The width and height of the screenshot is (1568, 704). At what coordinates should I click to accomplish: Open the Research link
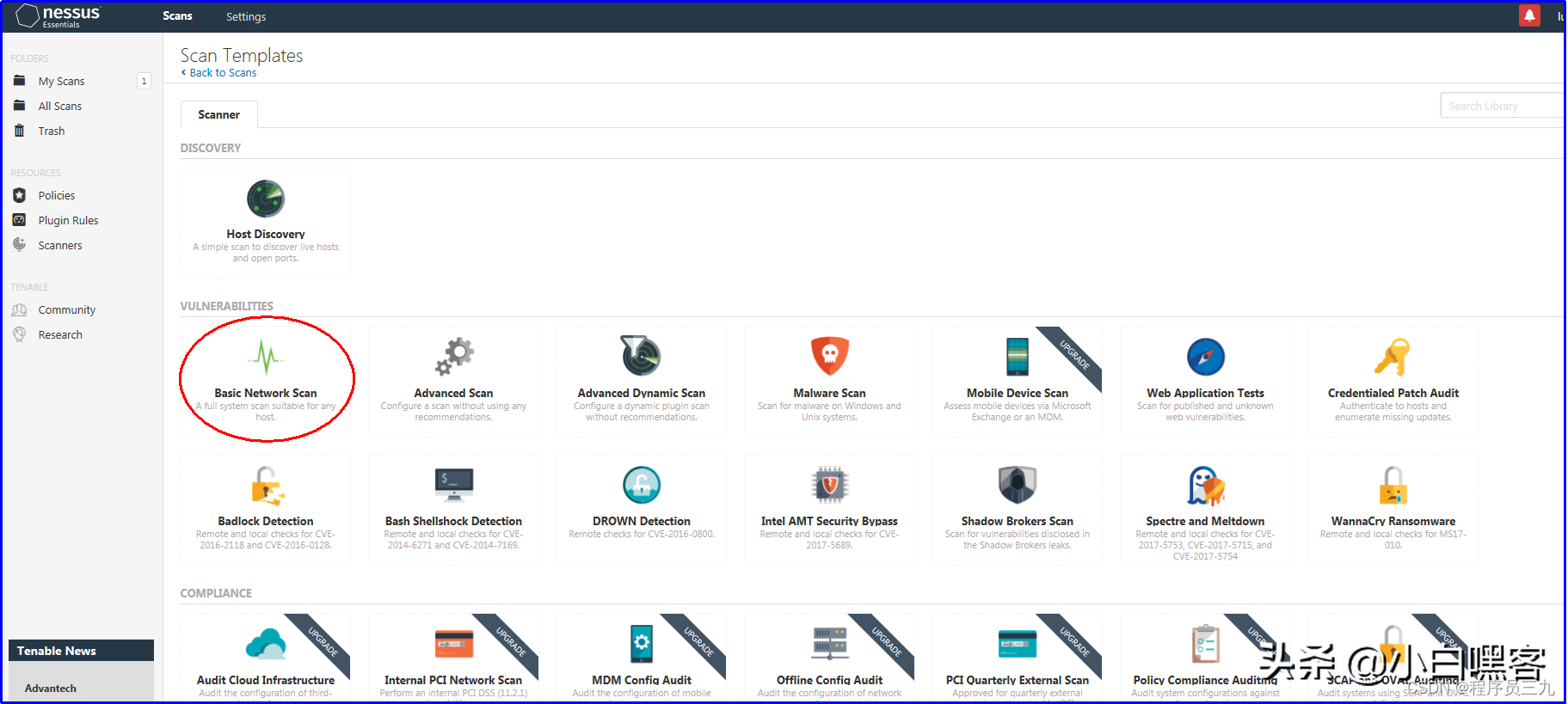click(60, 334)
